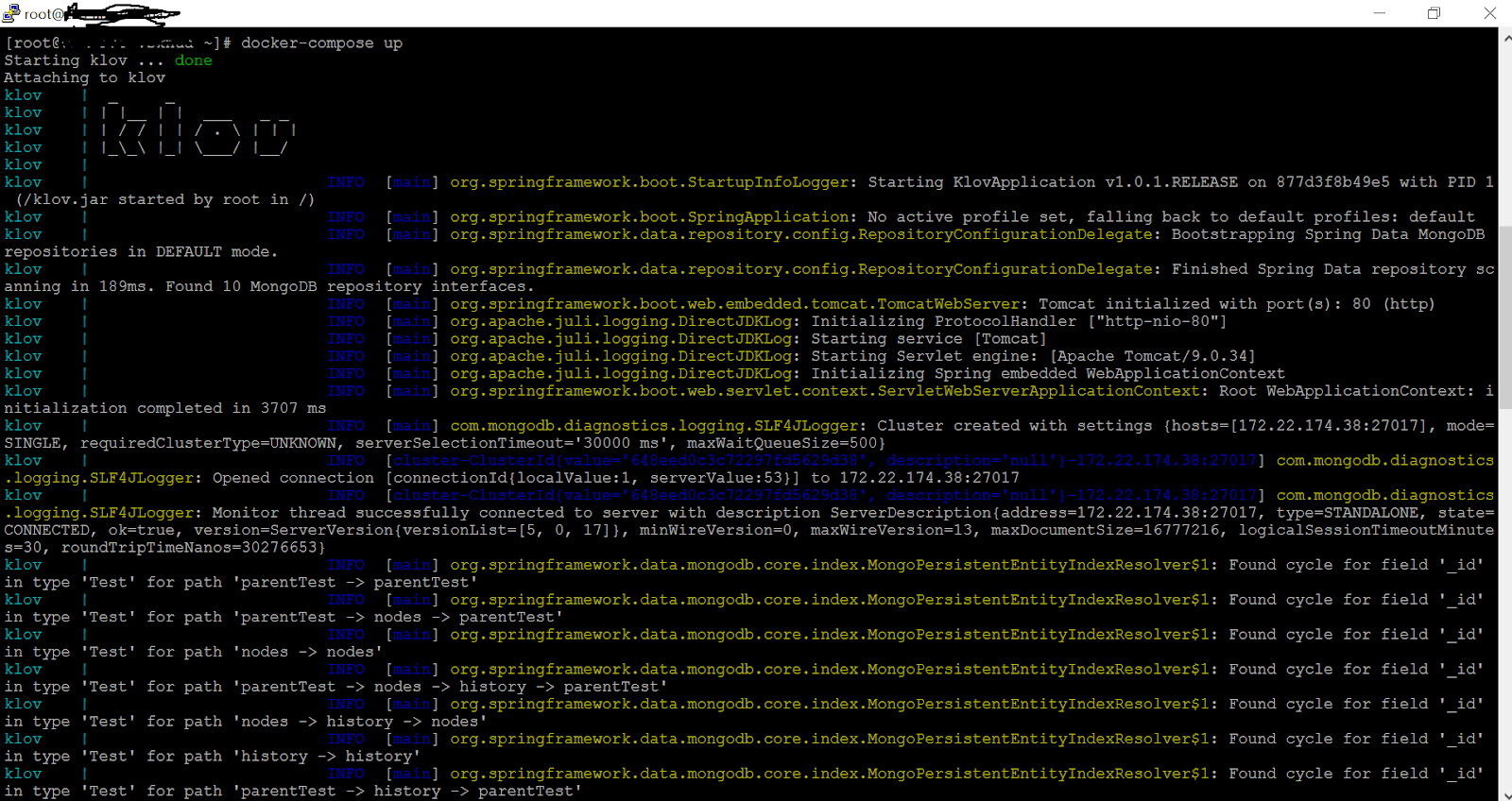Click 'Initializing ProtocolHandler ["http-nio-80"]' text
The width and height of the screenshot is (1512, 801).
point(1019,321)
